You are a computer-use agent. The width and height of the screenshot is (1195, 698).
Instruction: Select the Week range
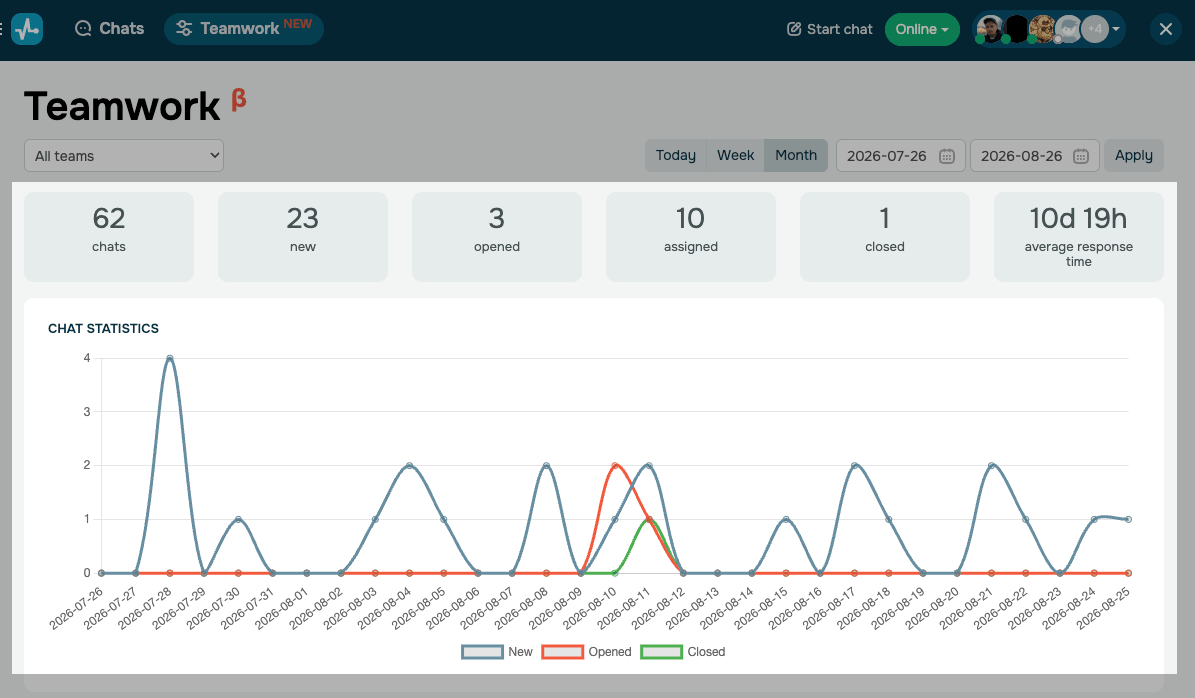tap(735, 155)
